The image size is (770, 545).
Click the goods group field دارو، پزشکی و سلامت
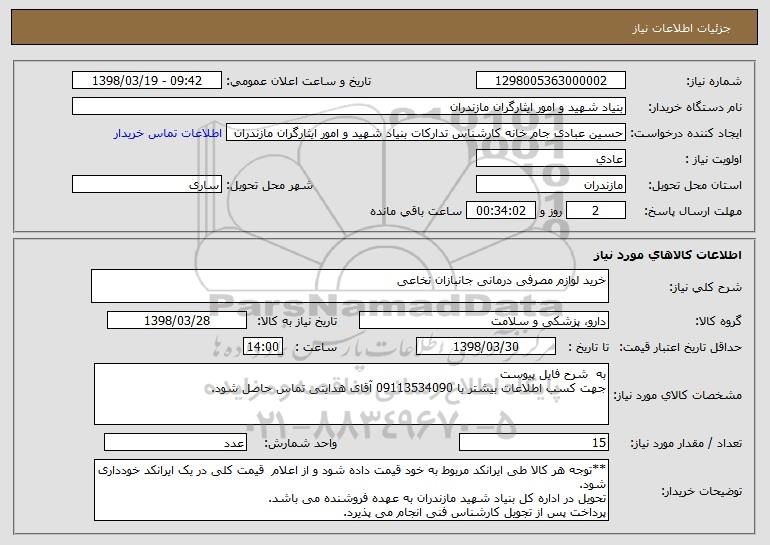click(x=484, y=321)
